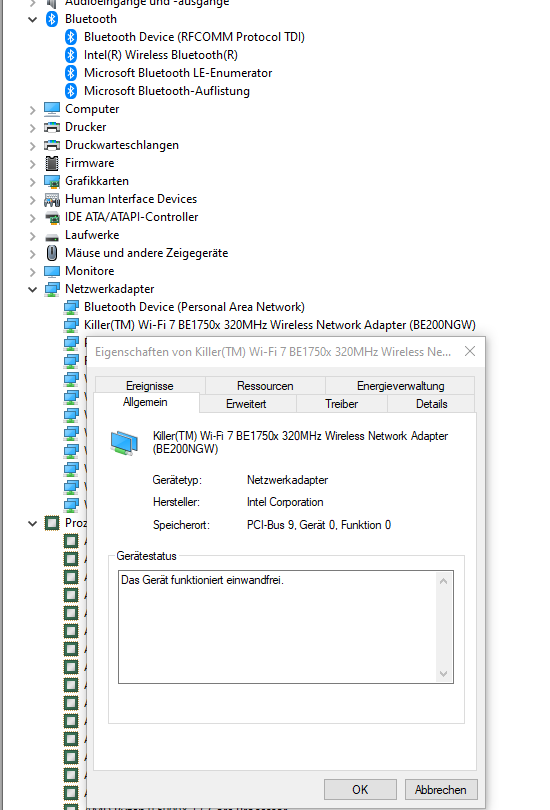Collapse the Netzwerkadapter category

pyautogui.click(x=33, y=290)
